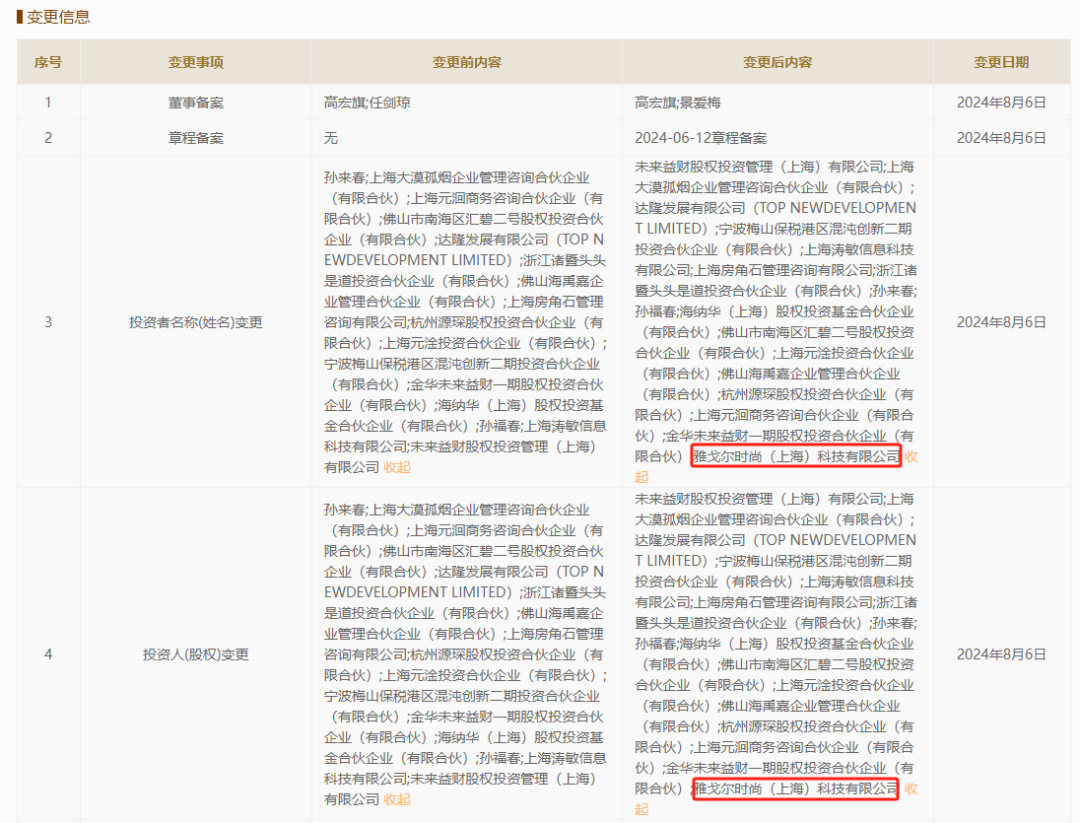Click the 投资者名称(姓名)变更 cell
1080x823 pixels.
196,322
